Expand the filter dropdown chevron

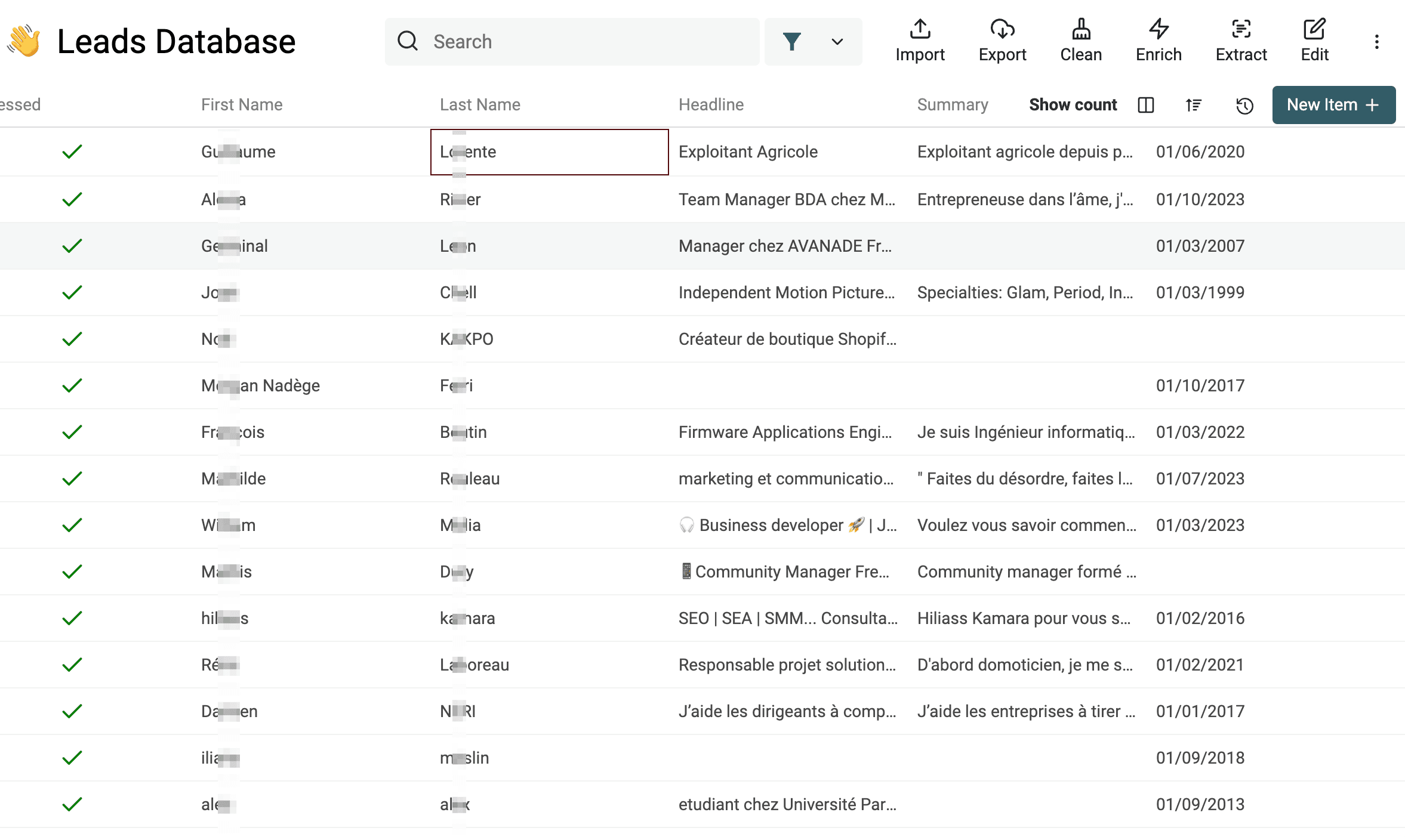coord(837,42)
